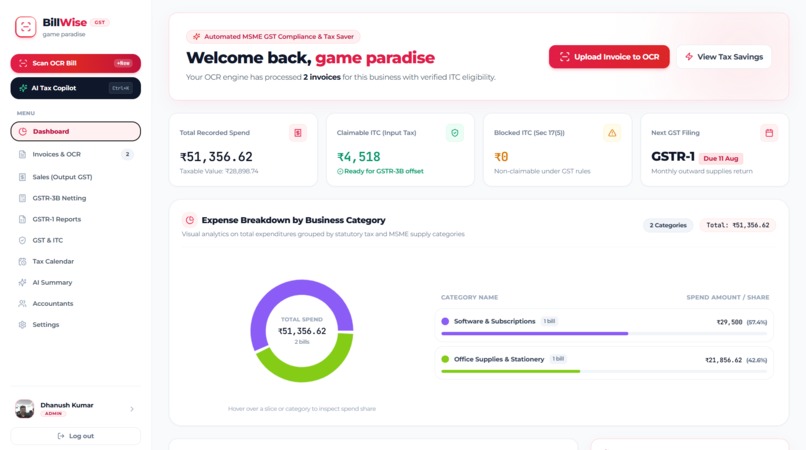Open AI Summary from sidebar
The image size is (806, 450).
pos(76,282)
